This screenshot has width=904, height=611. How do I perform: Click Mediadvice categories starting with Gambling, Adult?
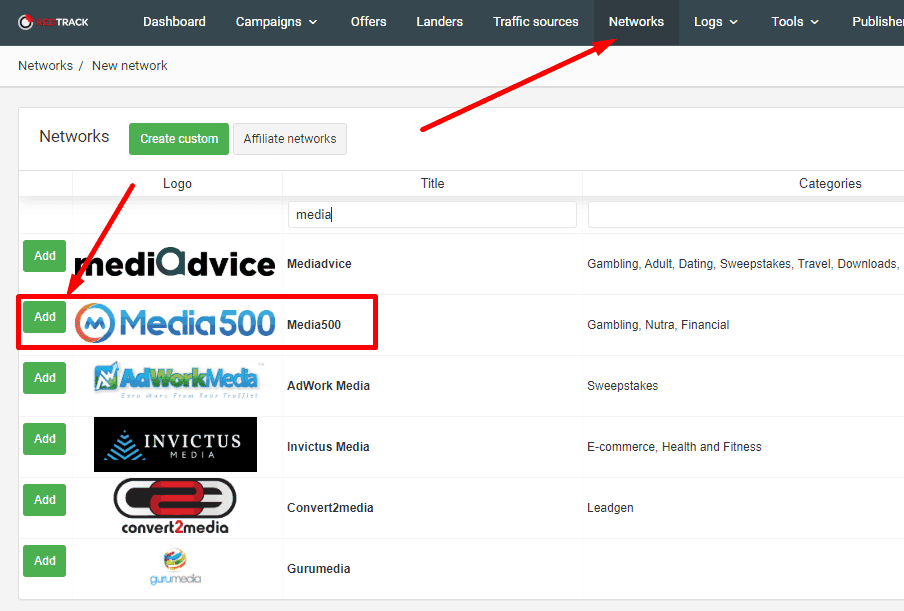pos(743,264)
